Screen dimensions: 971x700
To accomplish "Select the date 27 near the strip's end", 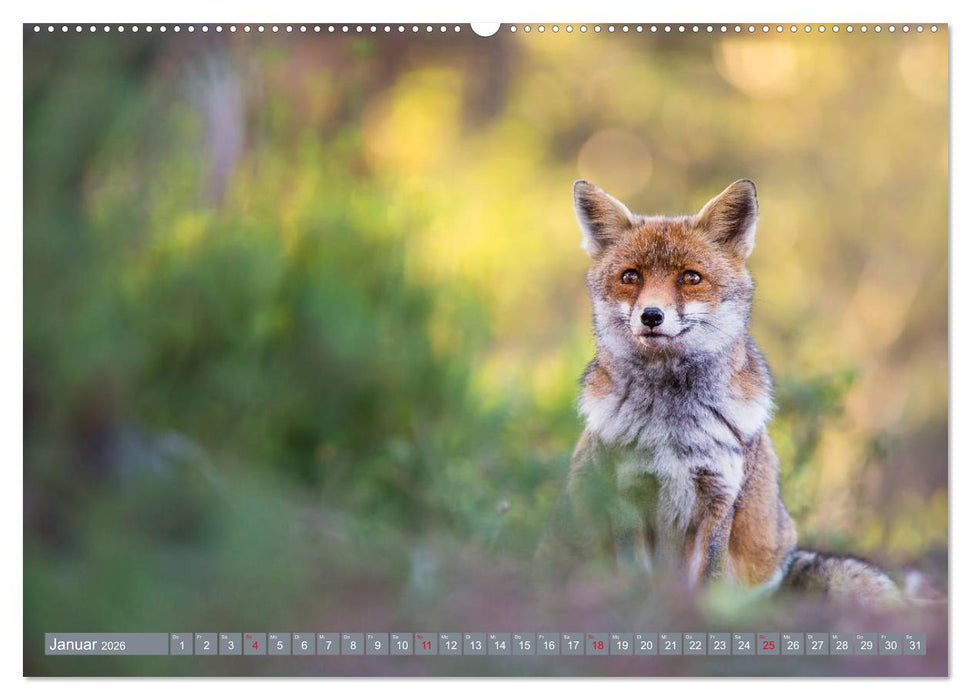I will [816, 645].
